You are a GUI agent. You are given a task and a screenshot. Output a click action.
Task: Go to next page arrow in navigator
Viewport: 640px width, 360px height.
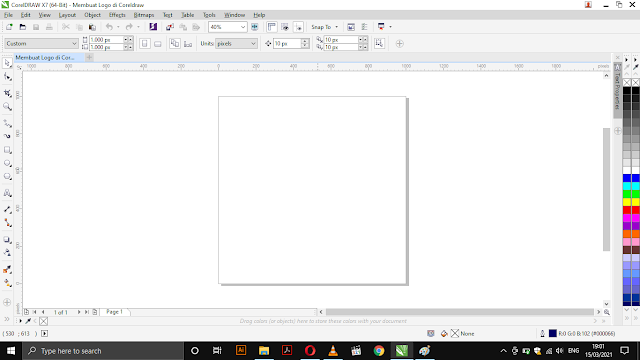click(x=79, y=312)
